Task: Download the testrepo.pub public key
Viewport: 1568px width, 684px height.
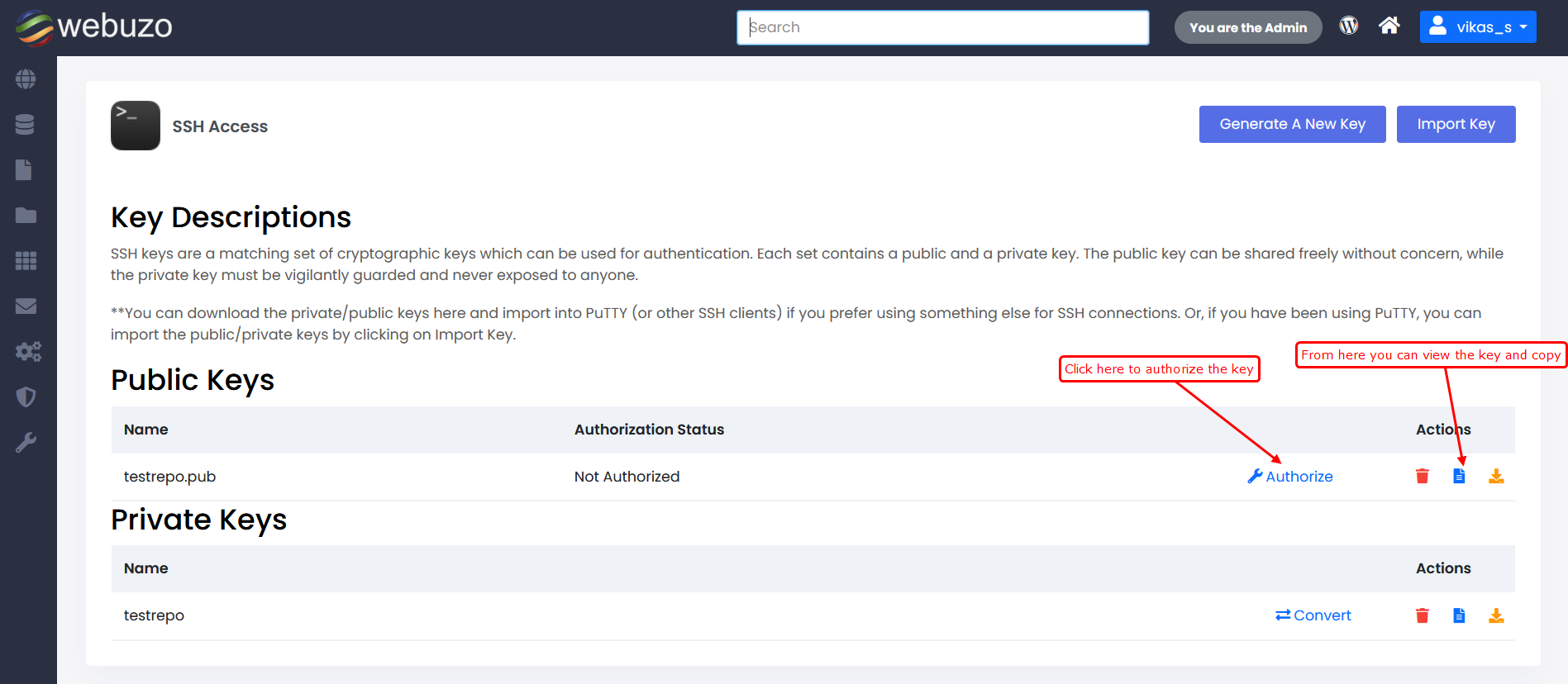Action: (1496, 477)
